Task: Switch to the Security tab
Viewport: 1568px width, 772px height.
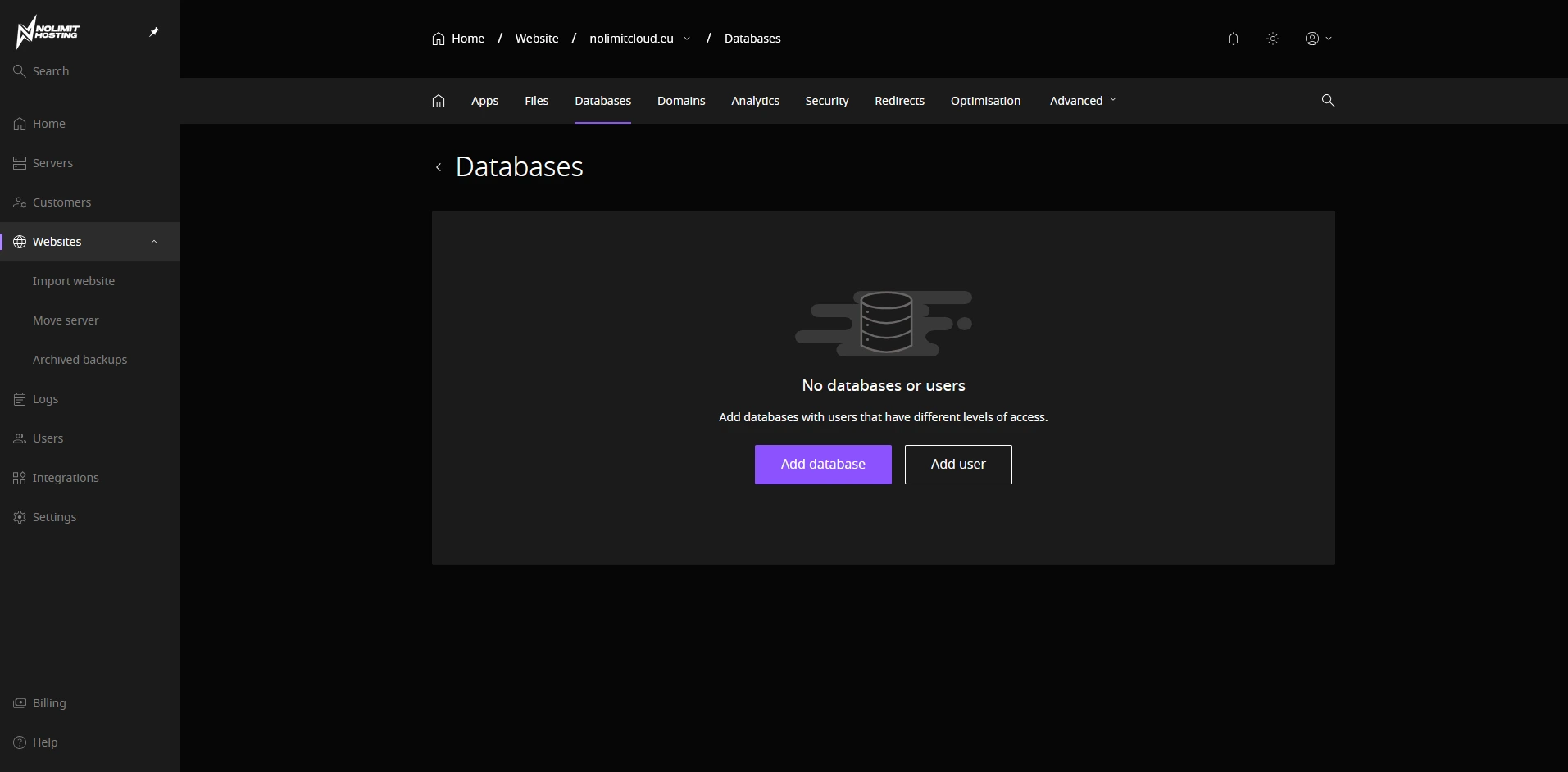Action: pyautogui.click(x=826, y=101)
